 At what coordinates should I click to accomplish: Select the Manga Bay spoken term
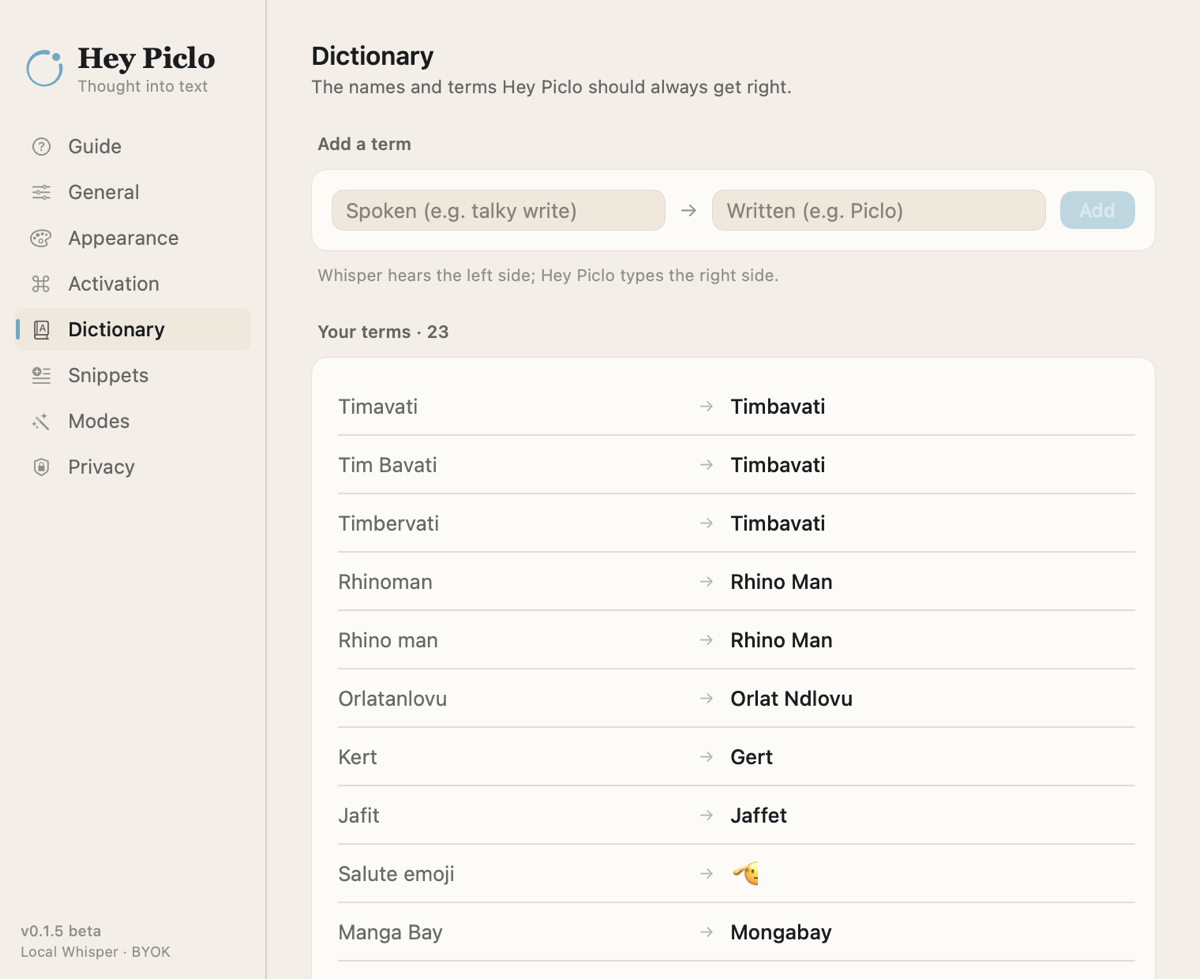(x=390, y=933)
